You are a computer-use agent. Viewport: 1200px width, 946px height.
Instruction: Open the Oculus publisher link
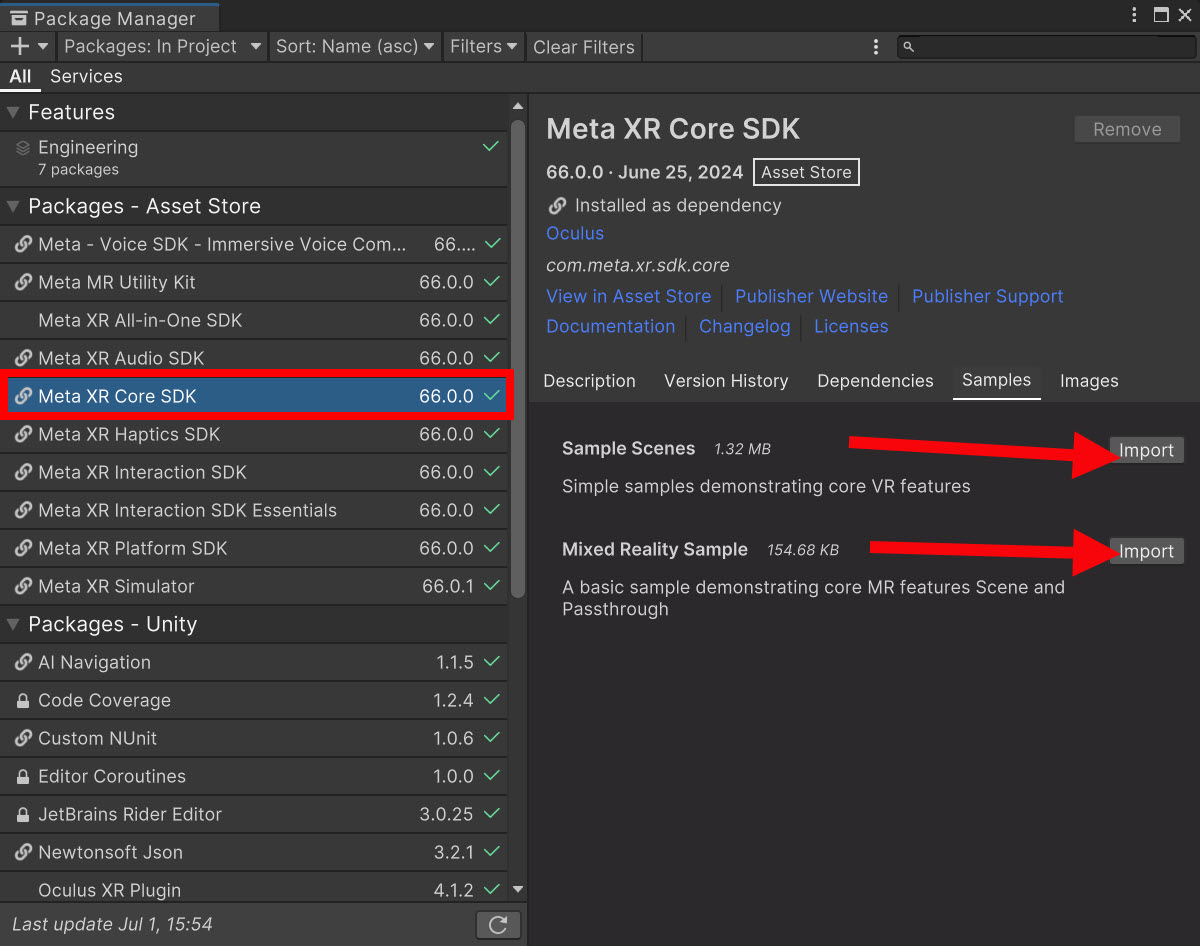575,233
